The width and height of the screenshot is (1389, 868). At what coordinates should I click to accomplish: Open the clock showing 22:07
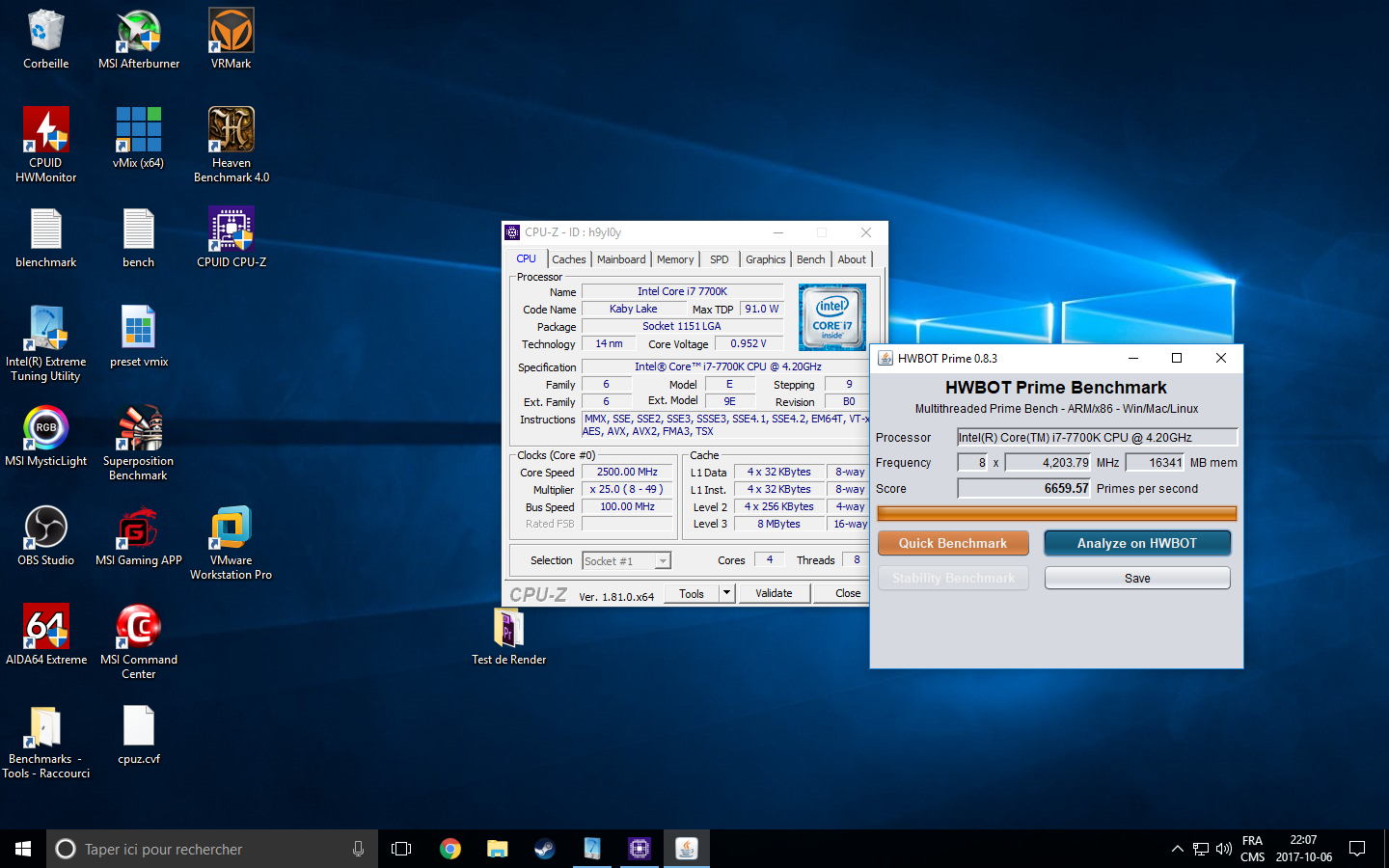tap(1303, 849)
